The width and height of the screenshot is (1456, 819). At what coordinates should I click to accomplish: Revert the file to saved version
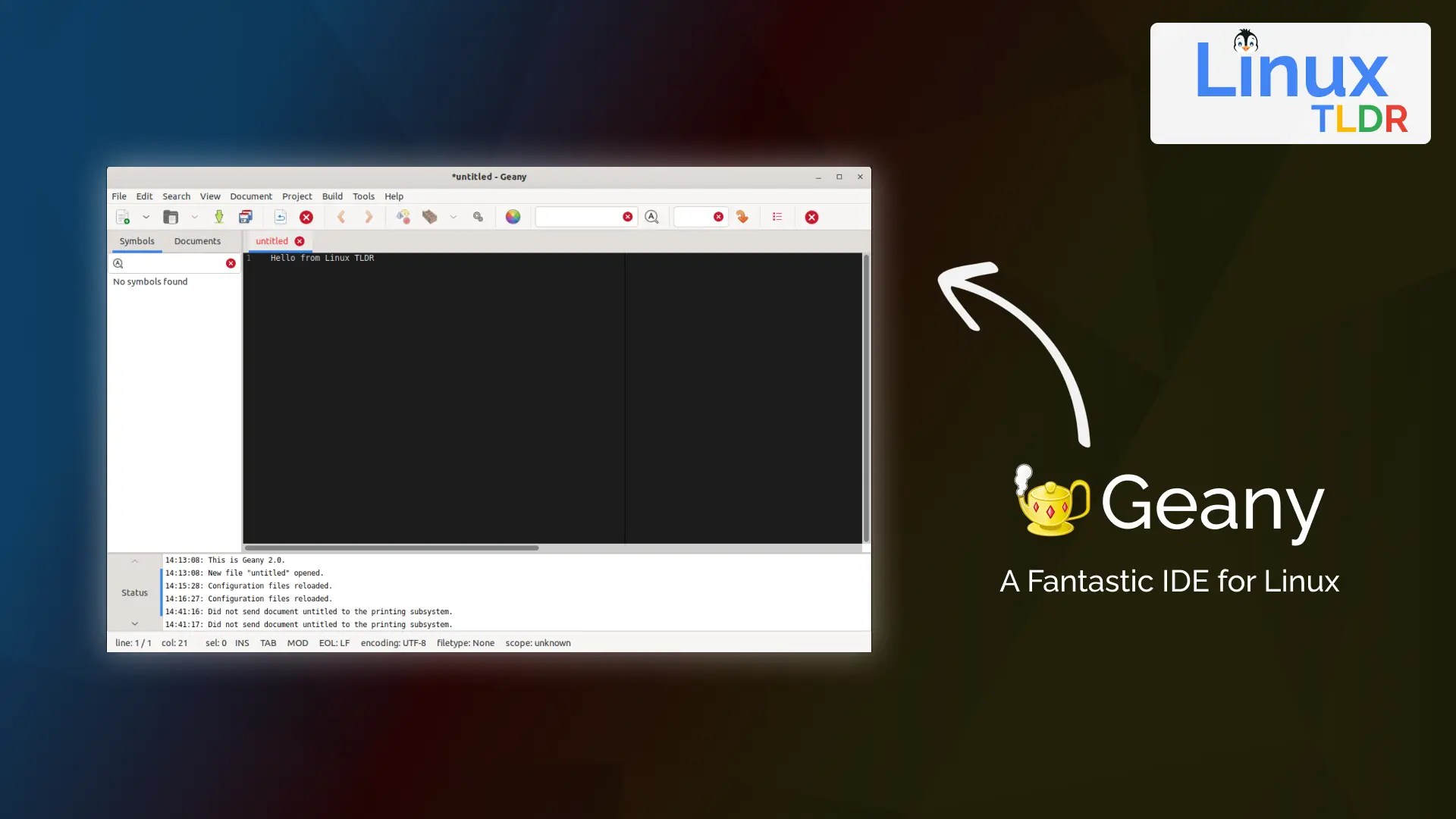point(281,217)
